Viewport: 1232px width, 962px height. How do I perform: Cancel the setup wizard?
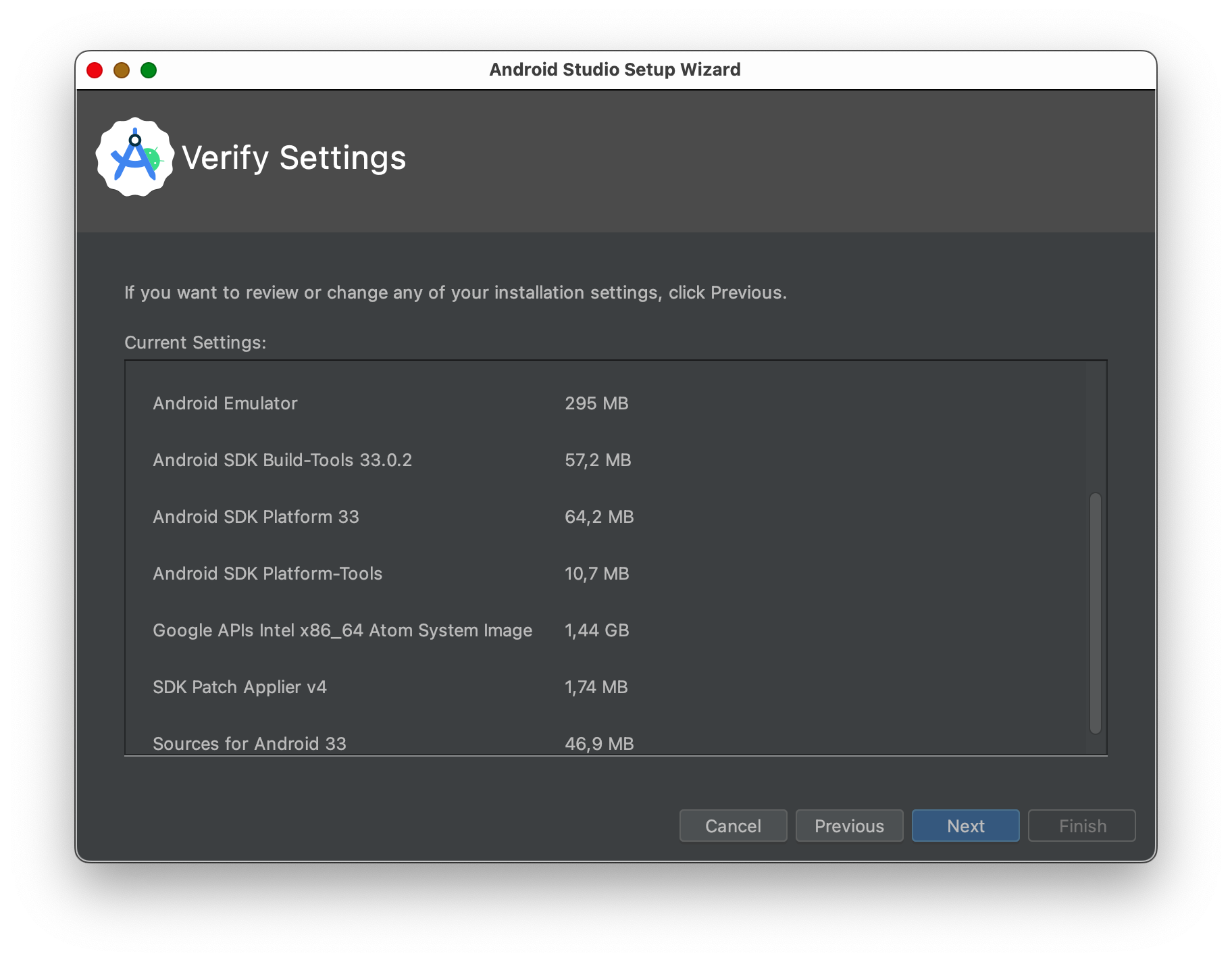[x=733, y=826]
